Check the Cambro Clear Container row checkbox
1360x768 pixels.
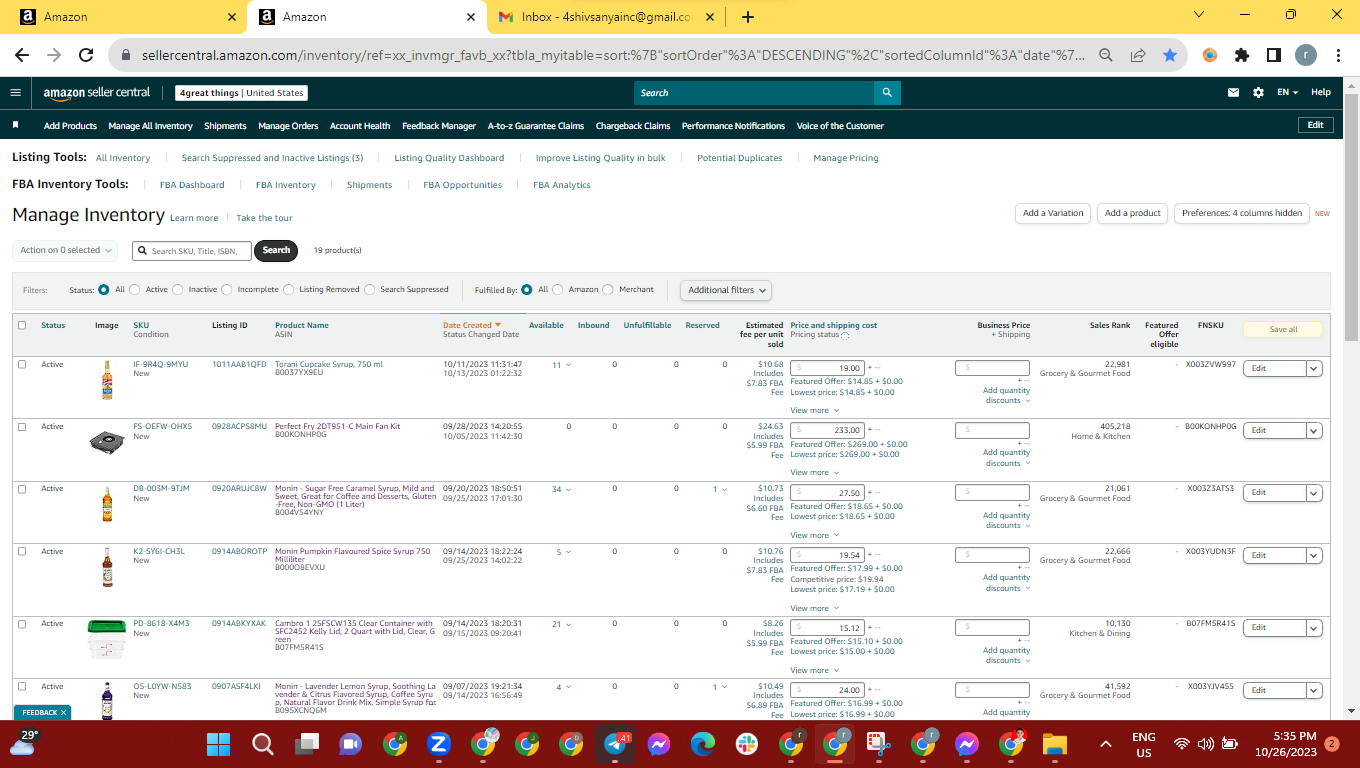[22, 623]
